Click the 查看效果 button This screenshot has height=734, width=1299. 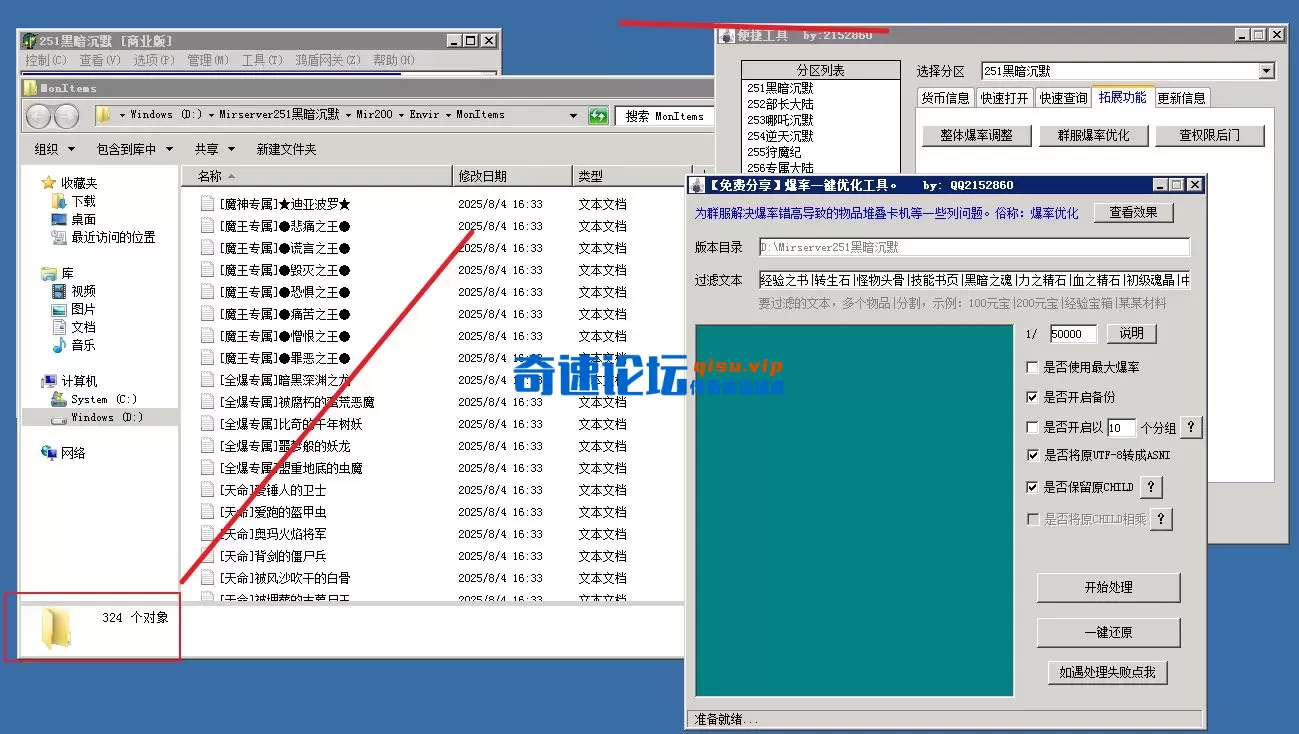coord(1133,212)
